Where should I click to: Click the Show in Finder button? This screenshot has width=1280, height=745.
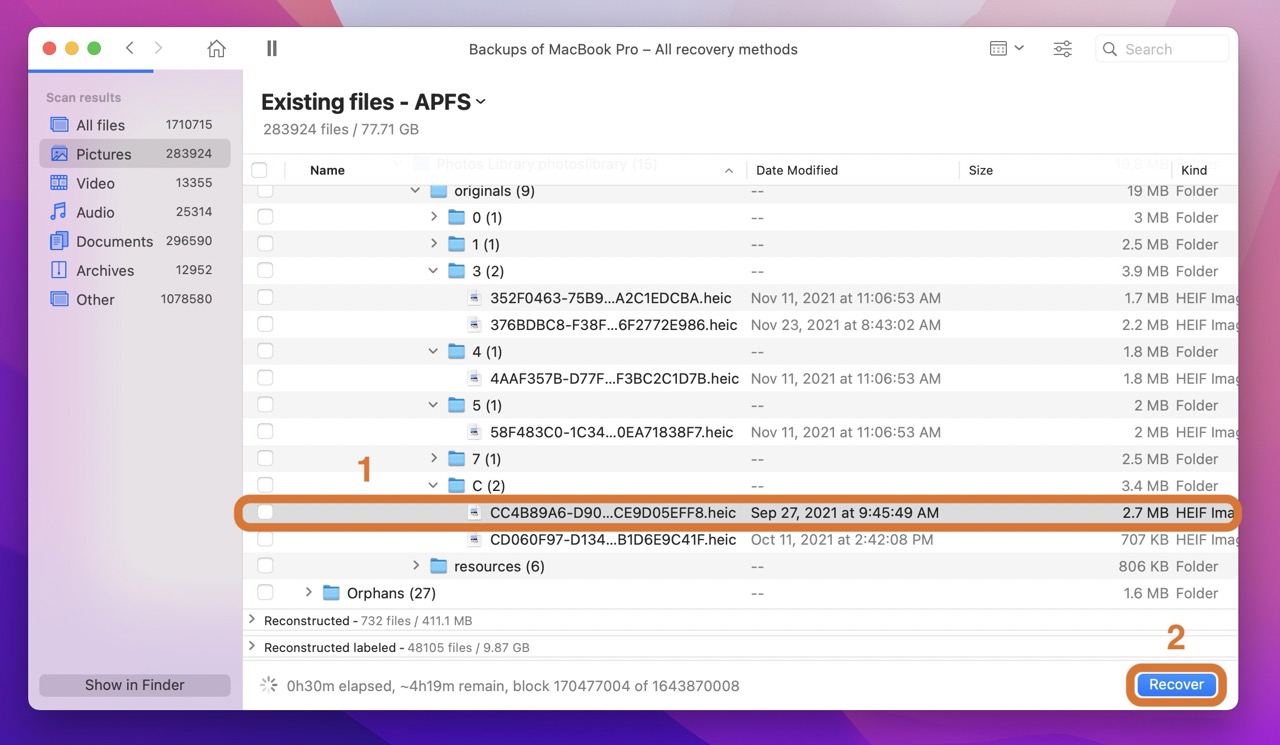coord(134,685)
